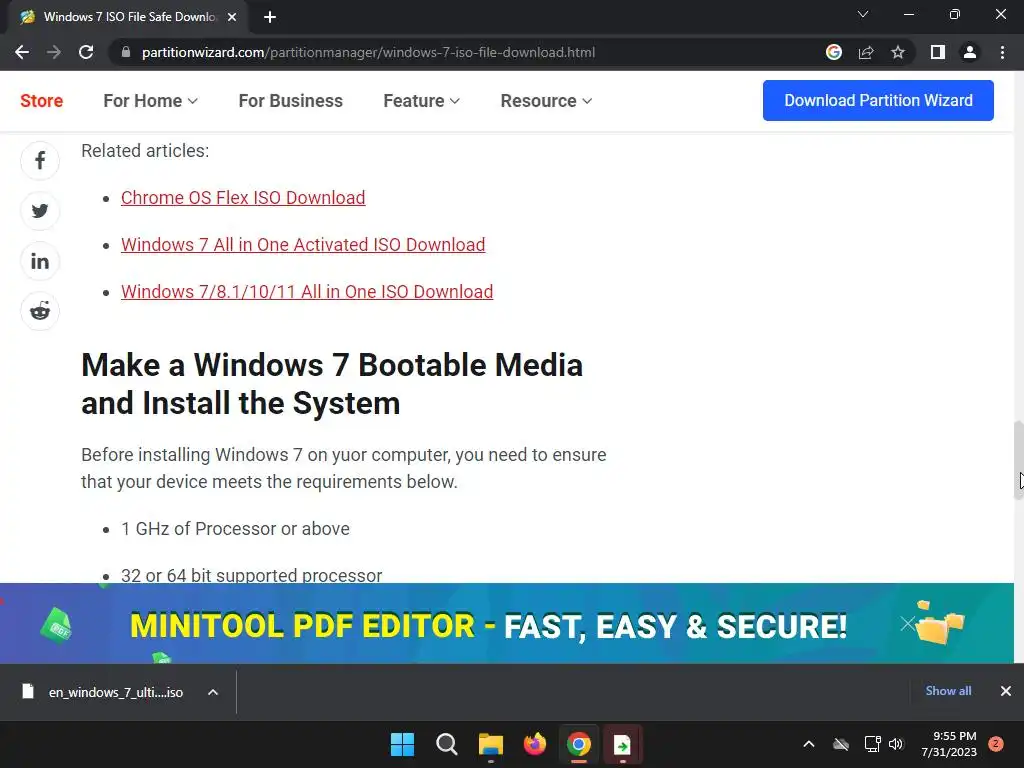The width and height of the screenshot is (1024, 768).
Task: Click the forward navigation arrow
Action: coord(54,52)
